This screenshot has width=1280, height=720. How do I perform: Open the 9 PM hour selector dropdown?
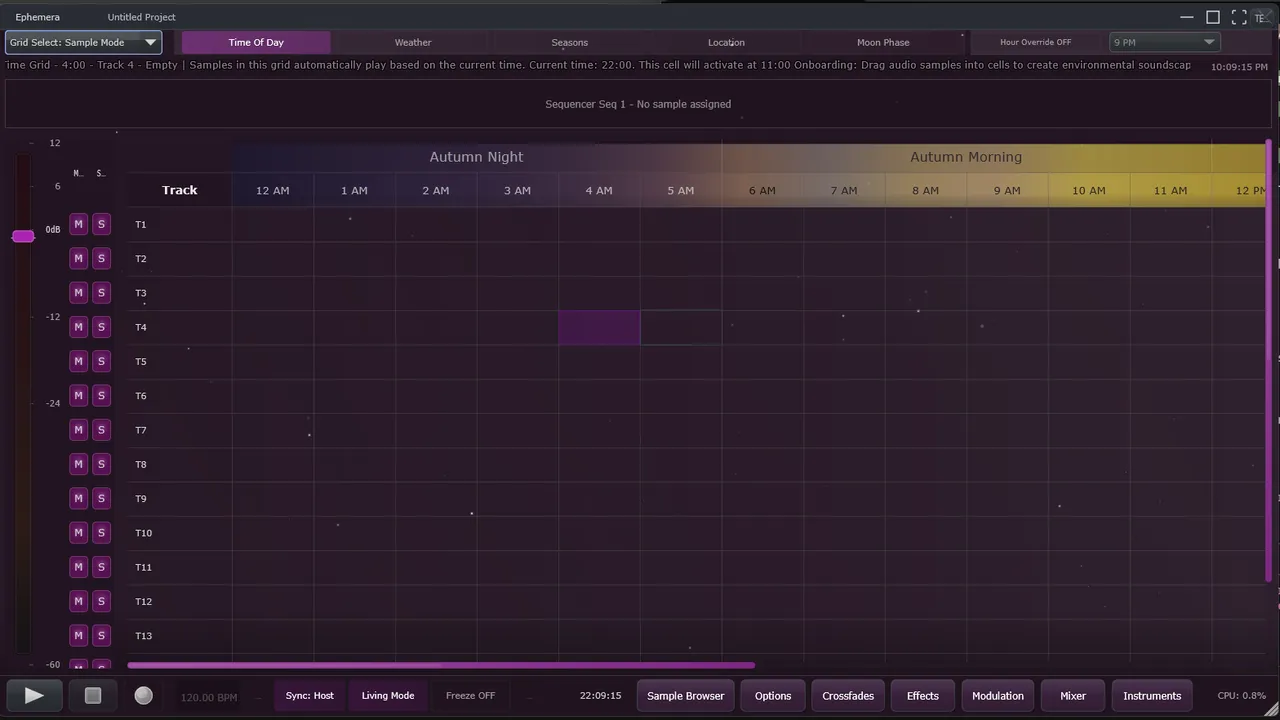tap(1163, 42)
